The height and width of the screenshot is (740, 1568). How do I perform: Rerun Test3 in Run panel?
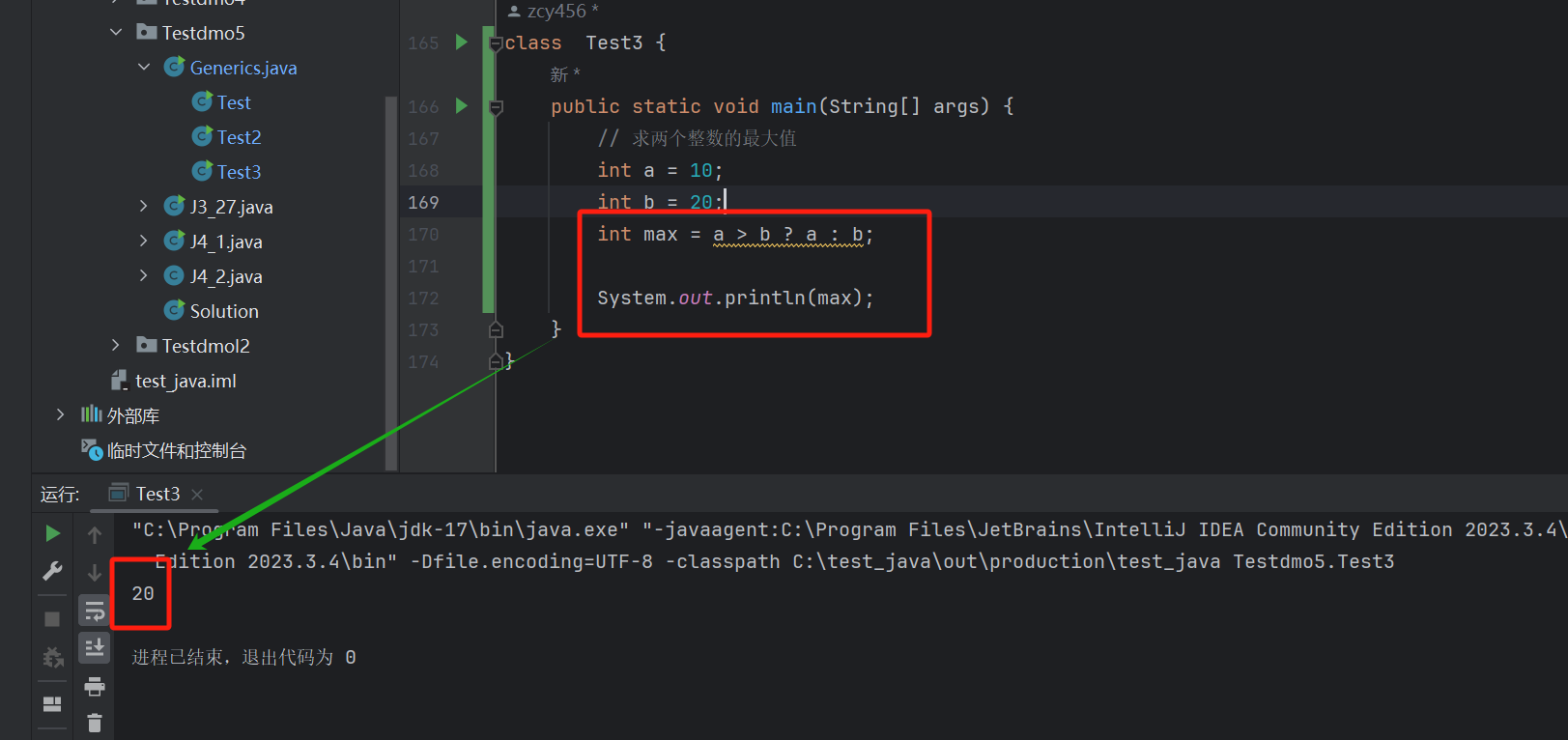pos(52,533)
